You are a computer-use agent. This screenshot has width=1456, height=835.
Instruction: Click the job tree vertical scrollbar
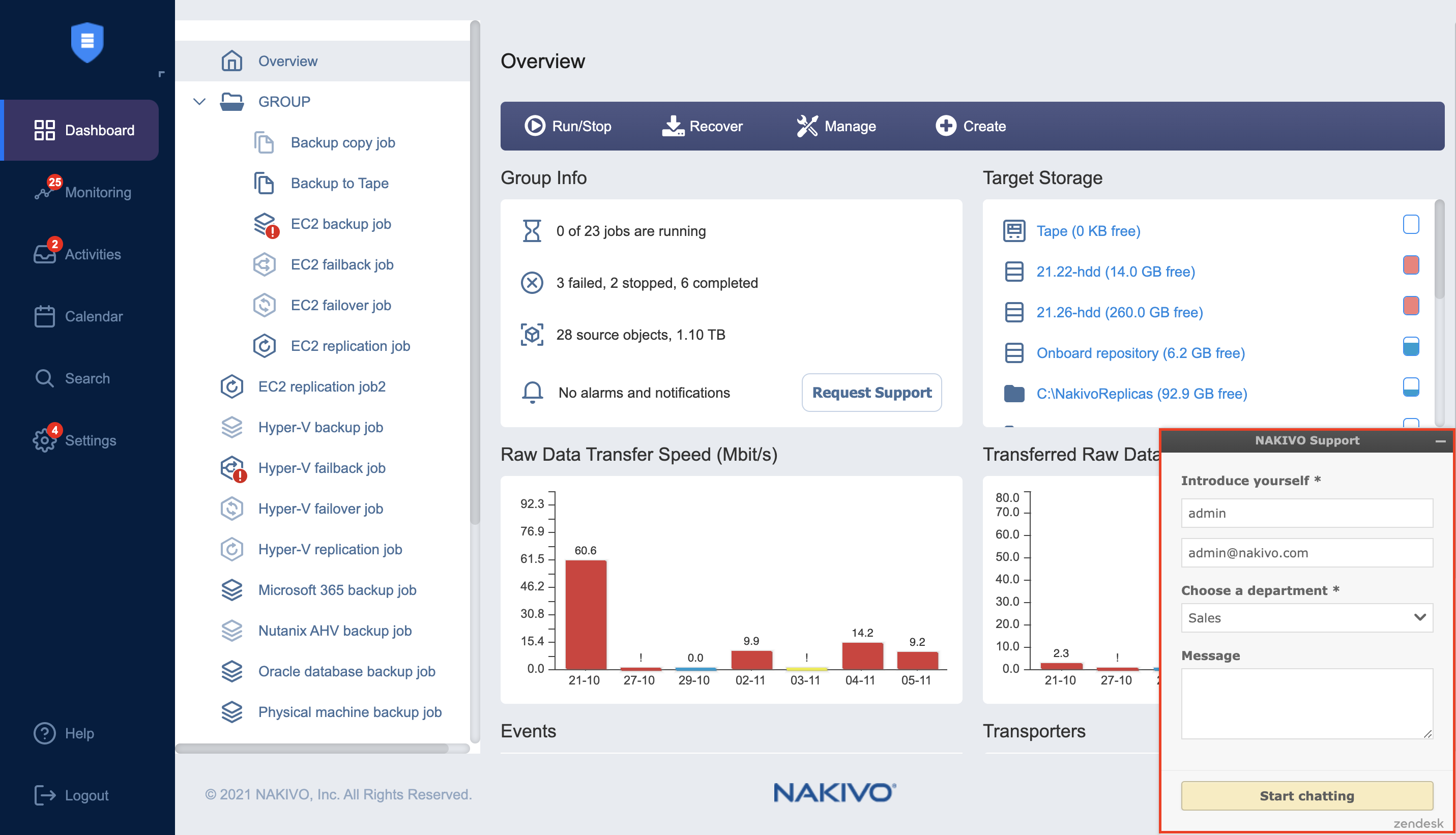(475, 273)
